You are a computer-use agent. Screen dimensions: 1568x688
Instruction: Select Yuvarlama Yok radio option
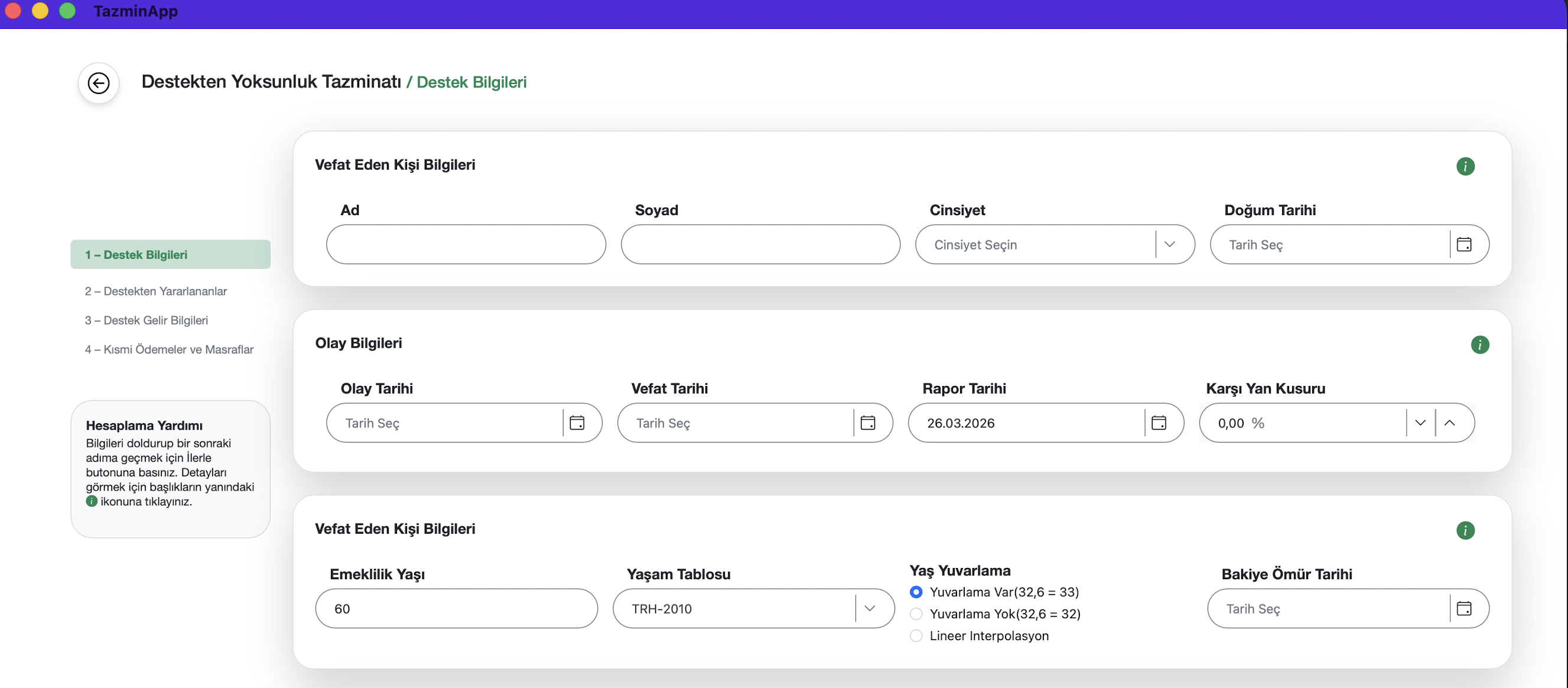click(916, 614)
